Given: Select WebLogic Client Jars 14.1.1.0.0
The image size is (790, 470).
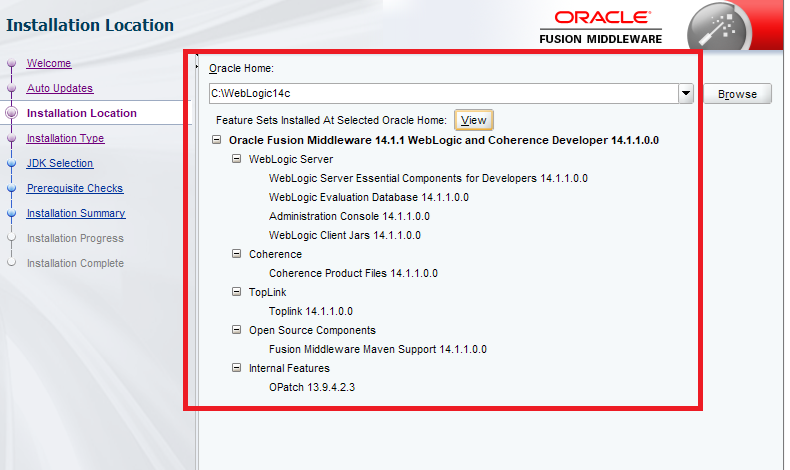Looking at the screenshot, I should 345,235.
